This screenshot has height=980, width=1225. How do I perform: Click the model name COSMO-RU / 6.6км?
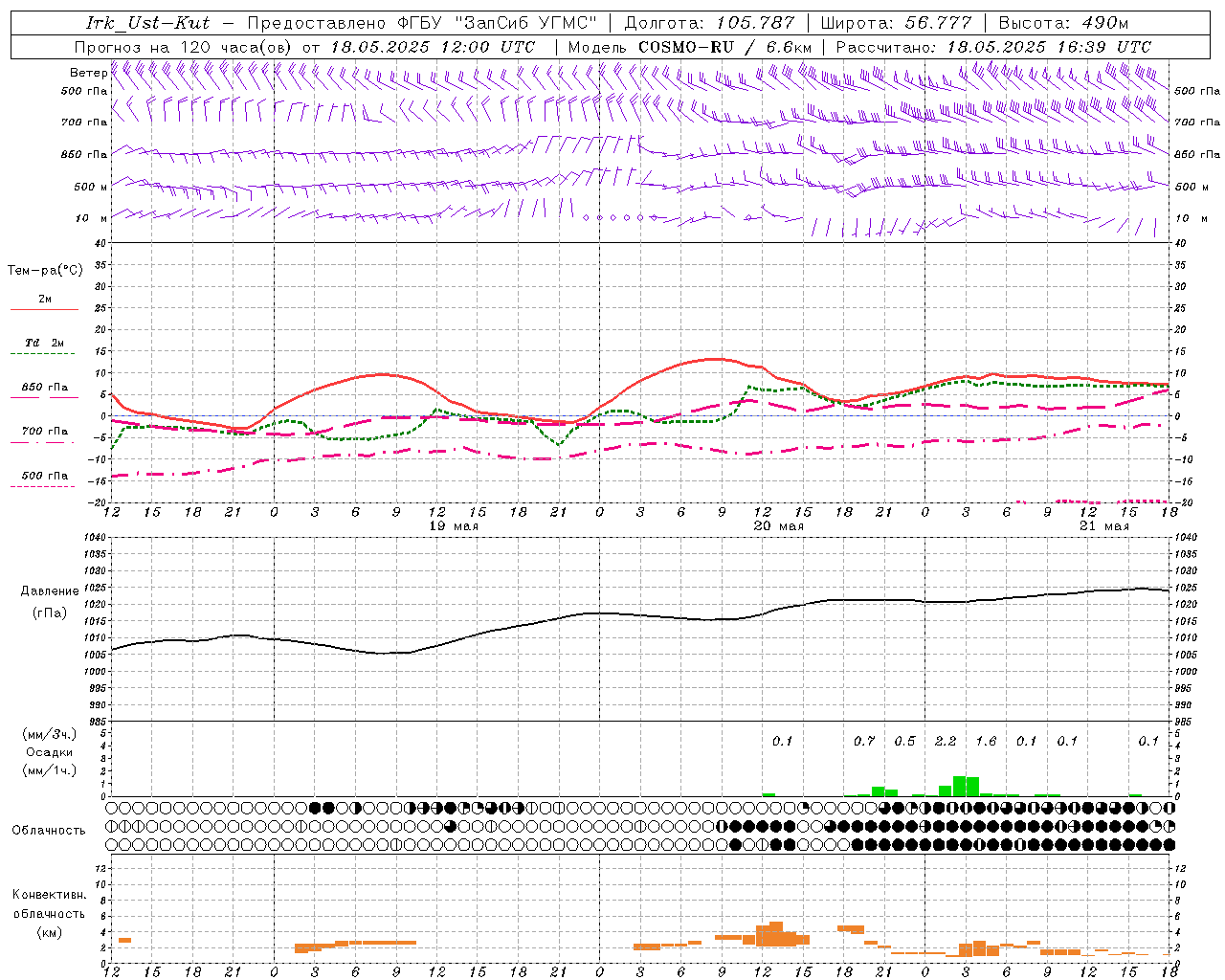(724, 47)
